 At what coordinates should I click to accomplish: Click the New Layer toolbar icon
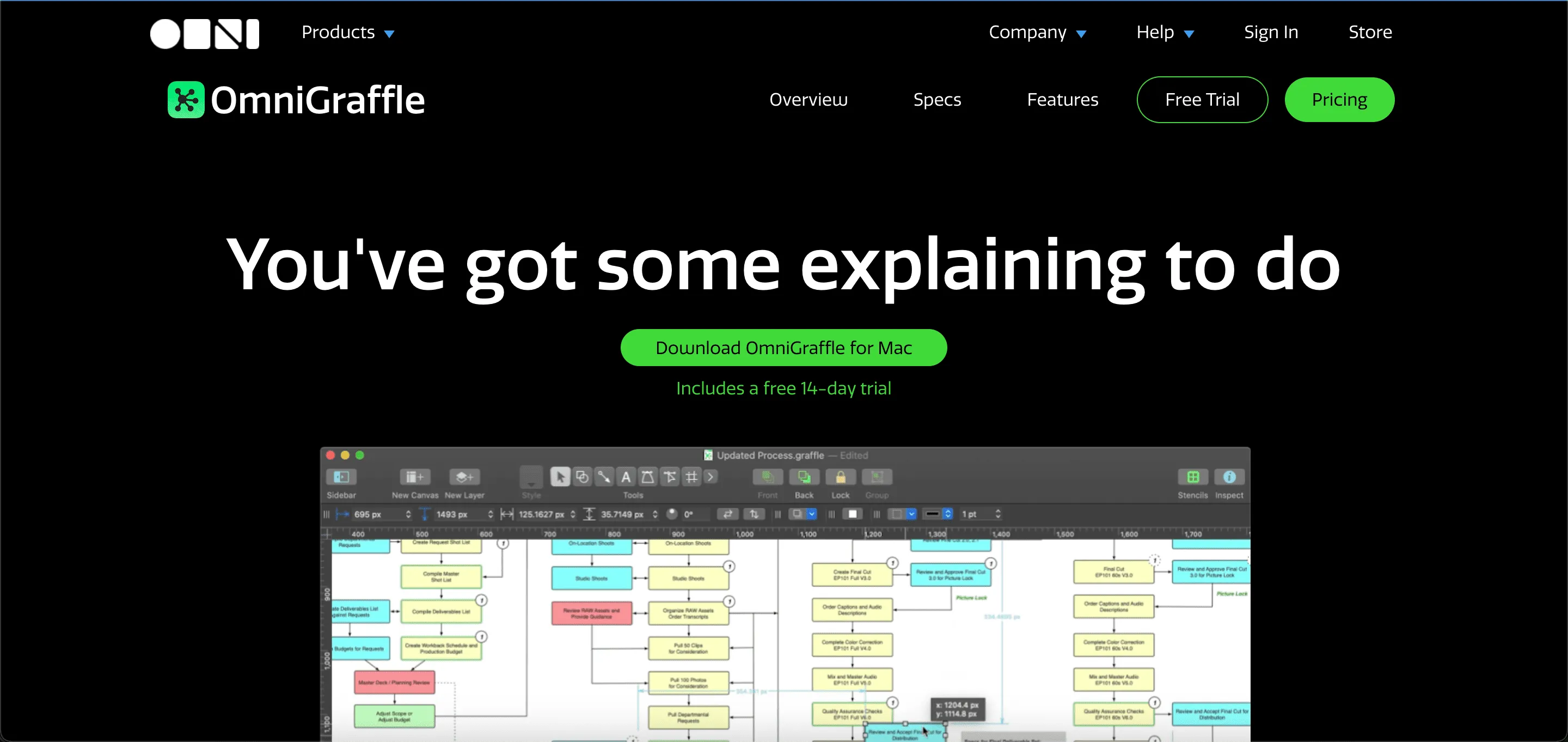[x=464, y=476]
